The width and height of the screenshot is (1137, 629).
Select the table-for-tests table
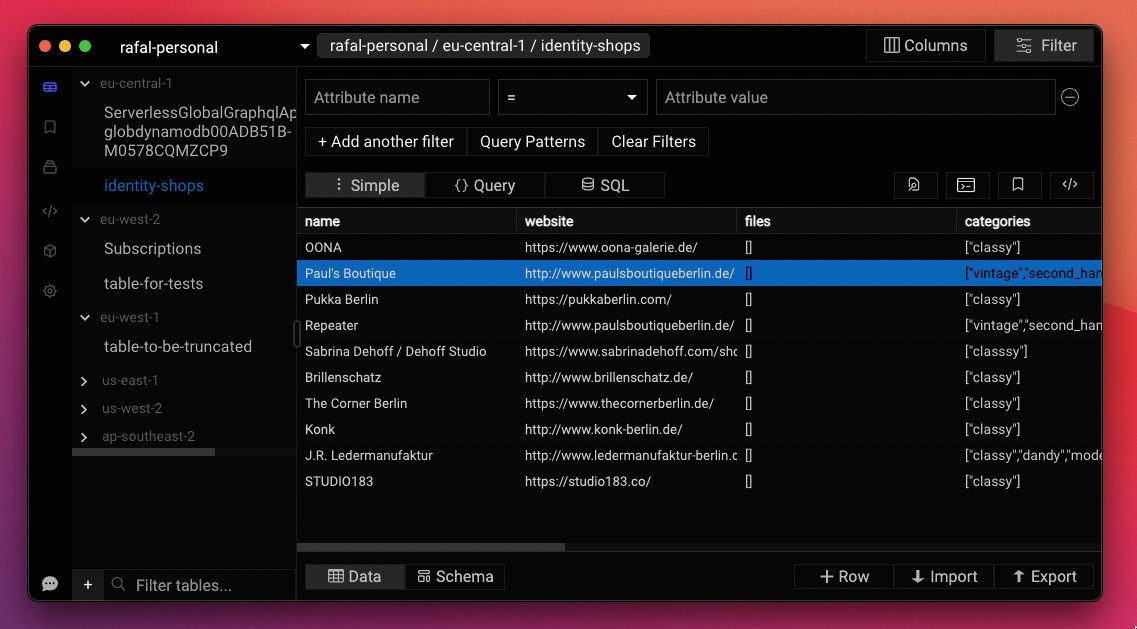tap(153, 284)
